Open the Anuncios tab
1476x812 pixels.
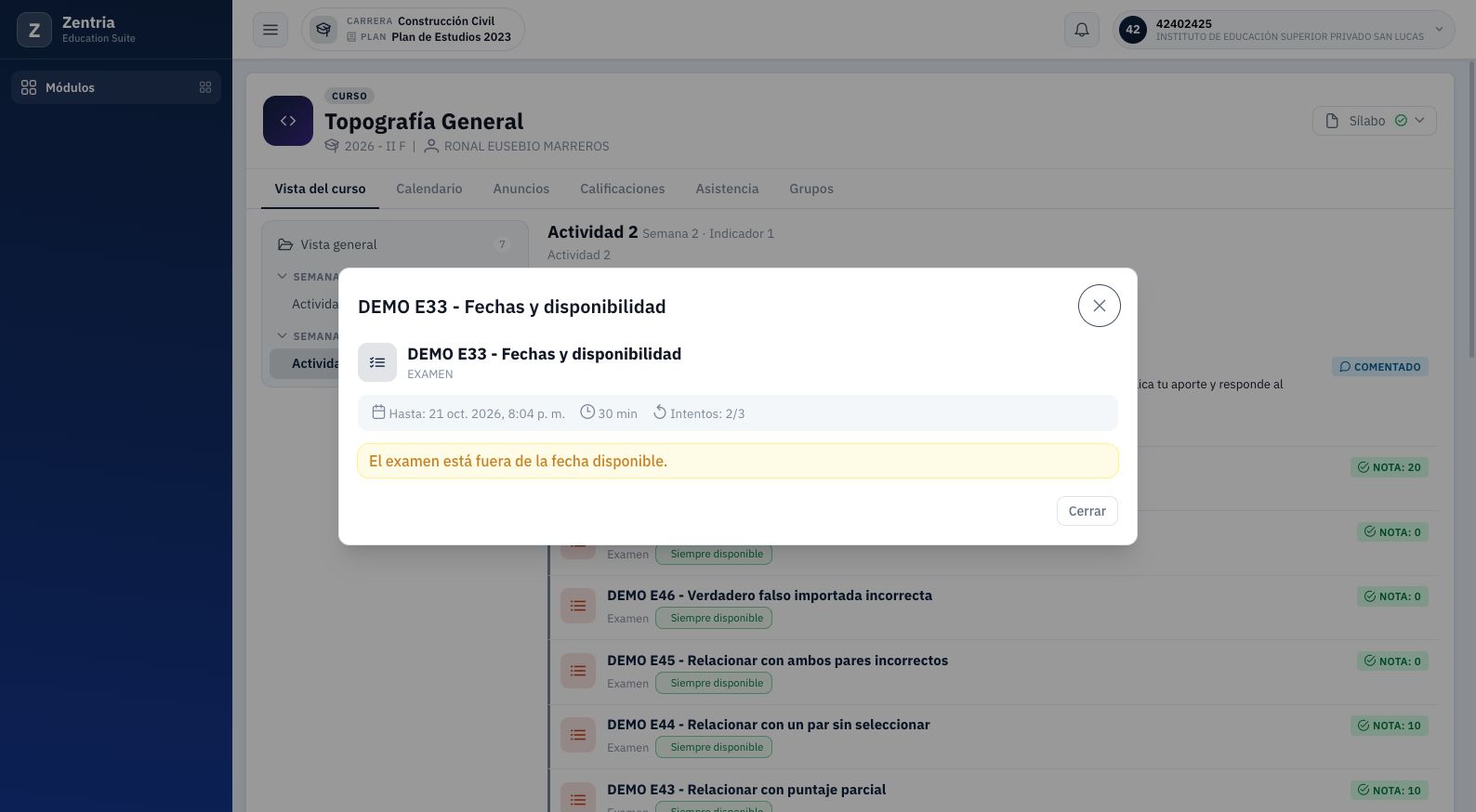point(521,189)
